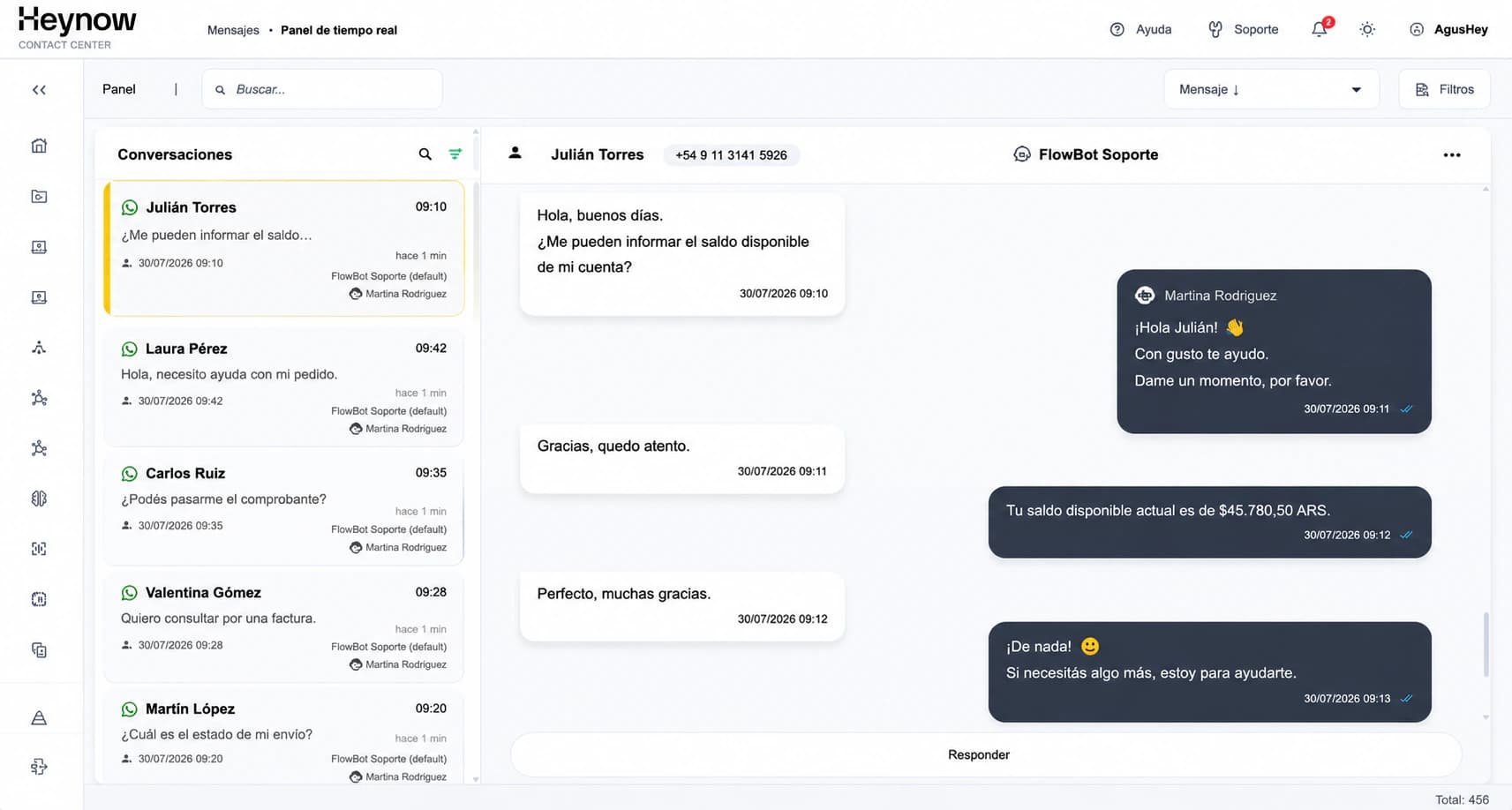
Task: Click the FlowBot Soporte bot icon
Action: click(x=1022, y=154)
